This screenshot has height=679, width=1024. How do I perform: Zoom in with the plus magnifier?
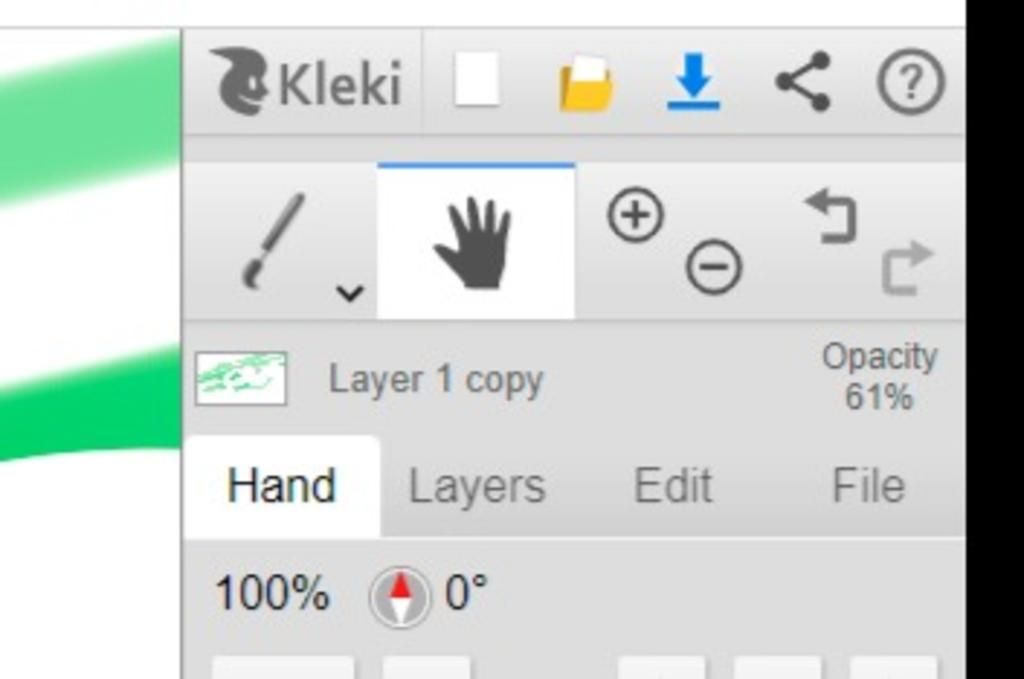(636, 215)
